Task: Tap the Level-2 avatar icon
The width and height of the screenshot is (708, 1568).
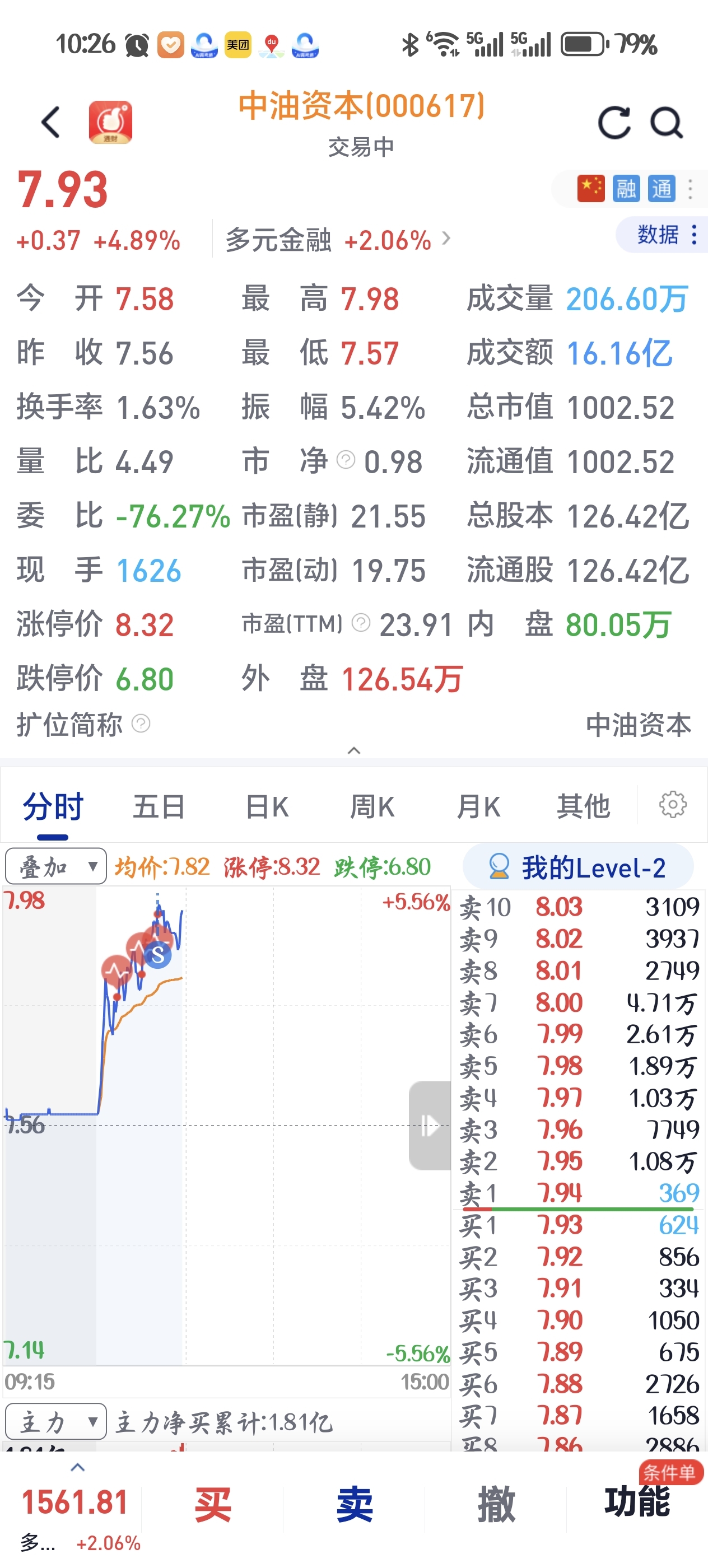Action: [x=499, y=866]
